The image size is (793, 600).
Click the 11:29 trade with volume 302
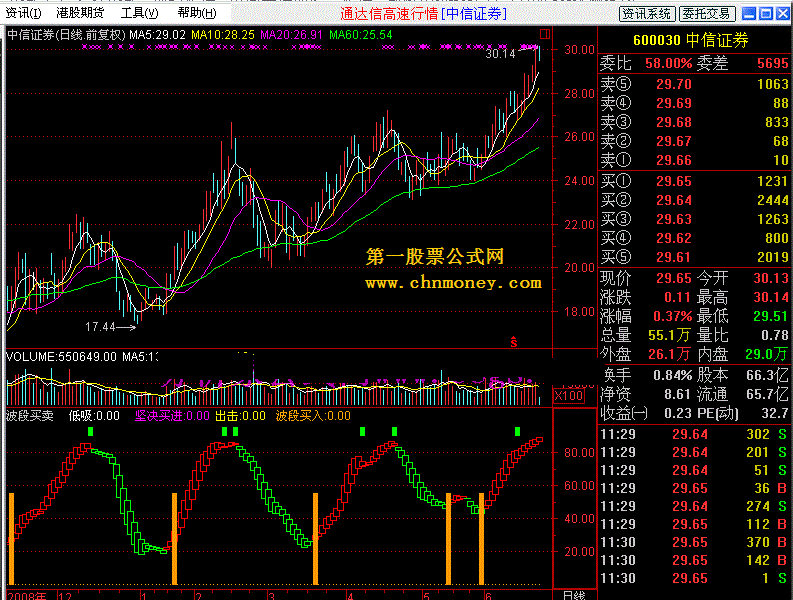tap(693, 434)
